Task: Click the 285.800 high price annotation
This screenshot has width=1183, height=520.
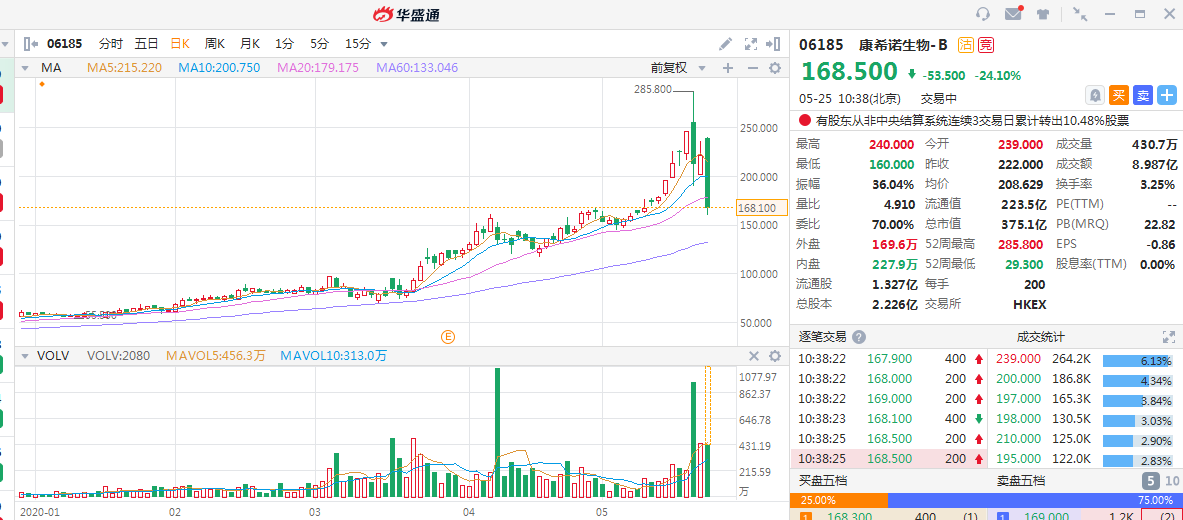Action: (x=653, y=89)
